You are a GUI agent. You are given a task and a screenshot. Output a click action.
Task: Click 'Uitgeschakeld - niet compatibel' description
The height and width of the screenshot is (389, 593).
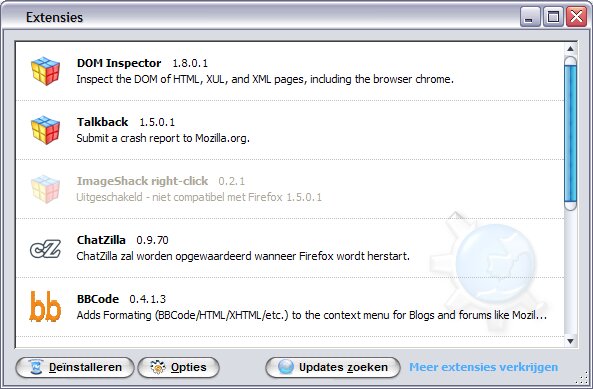pyautogui.click(x=199, y=197)
